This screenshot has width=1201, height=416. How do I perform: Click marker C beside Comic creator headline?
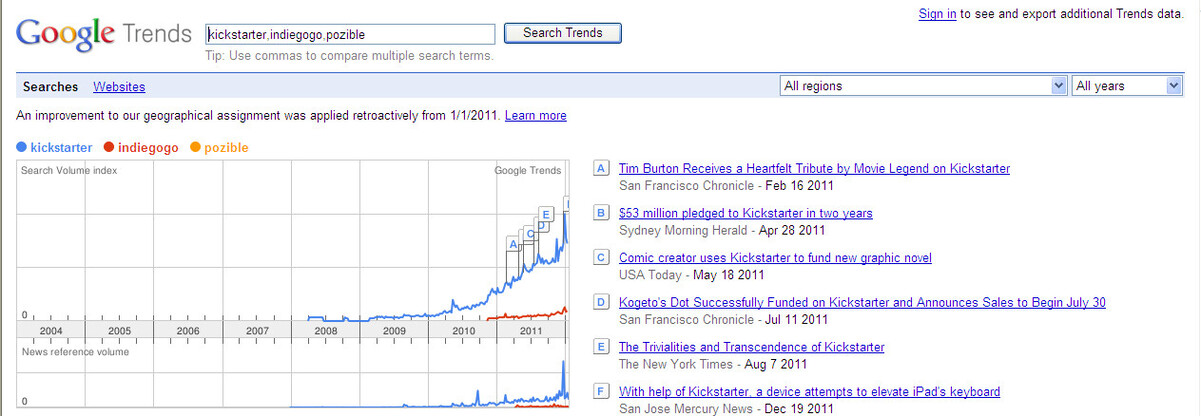coord(601,257)
